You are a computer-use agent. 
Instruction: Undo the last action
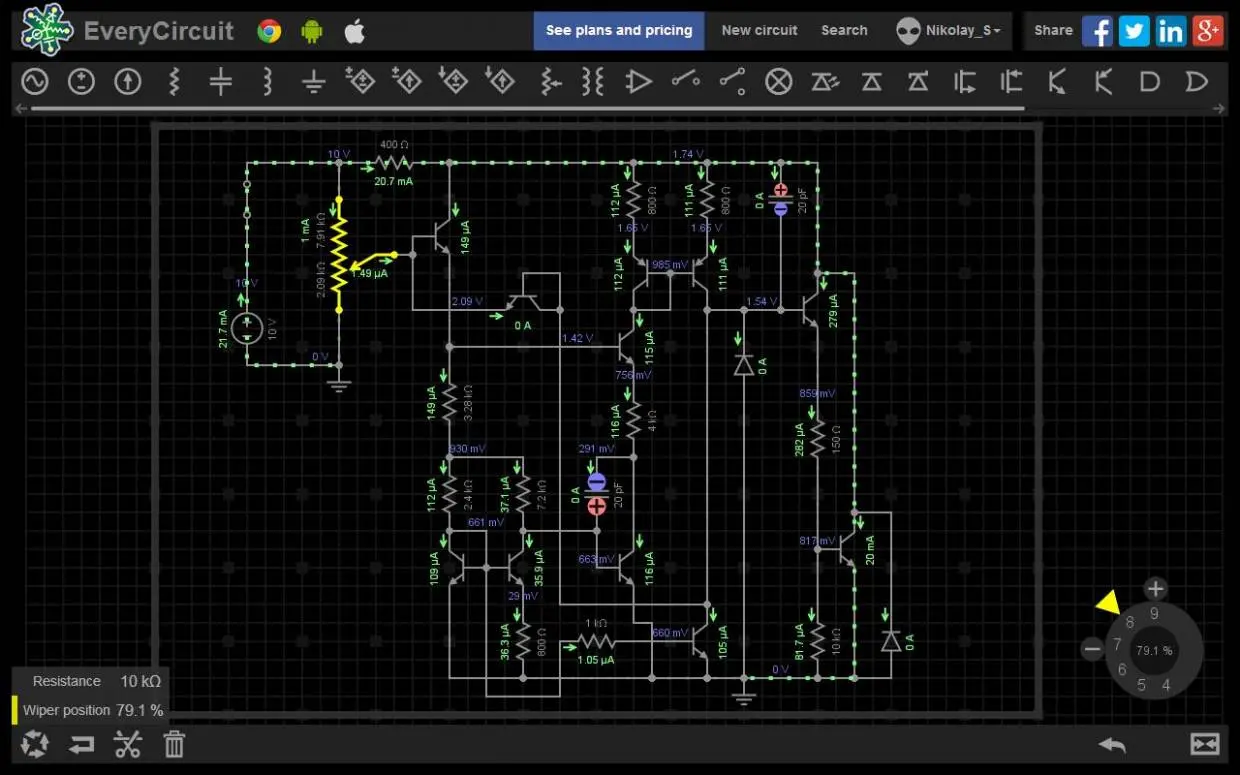(1112, 744)
